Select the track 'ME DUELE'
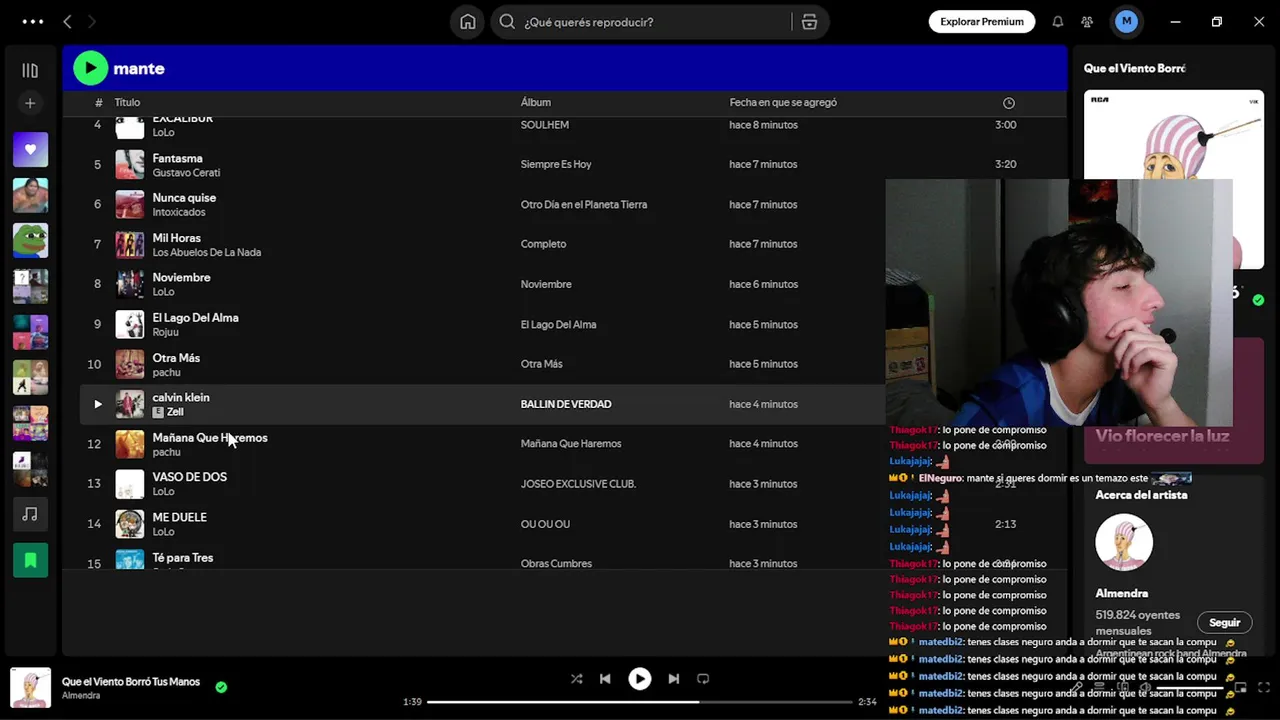The height and width of the screenshot is (720, 1280). pyautogui.click(x=179, y=517)
